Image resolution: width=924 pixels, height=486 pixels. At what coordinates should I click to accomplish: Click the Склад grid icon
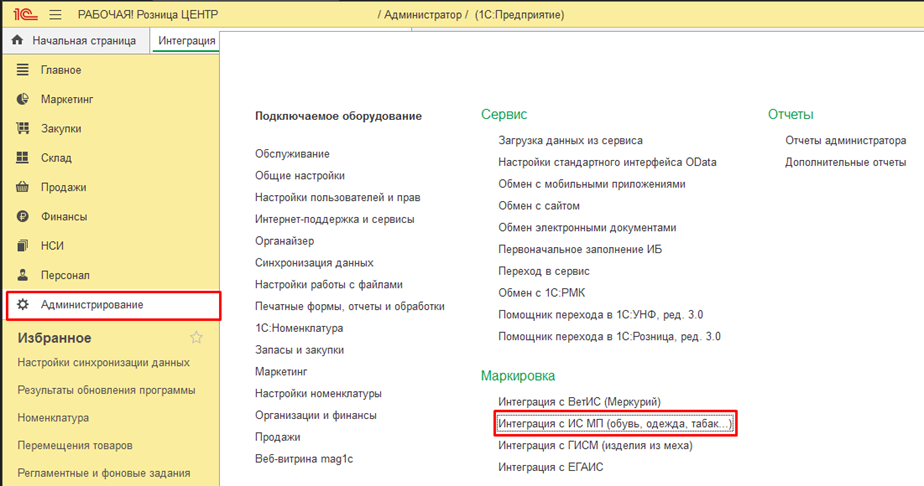[x=22, y=157]
